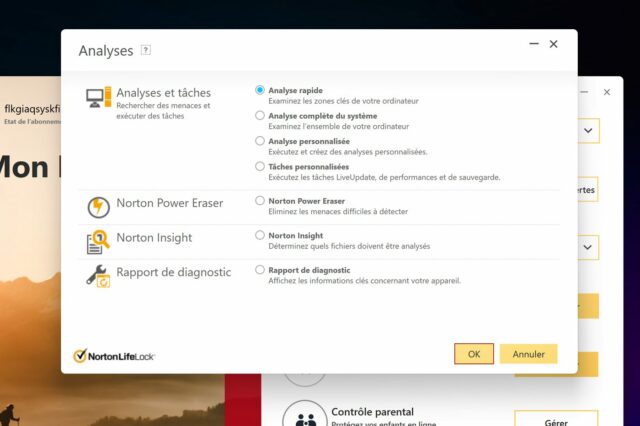Viewport: 640px width, 426px height.
Task: Expand the lower chevron dropdown behind dialog
Action: click(x=588, y=247)
